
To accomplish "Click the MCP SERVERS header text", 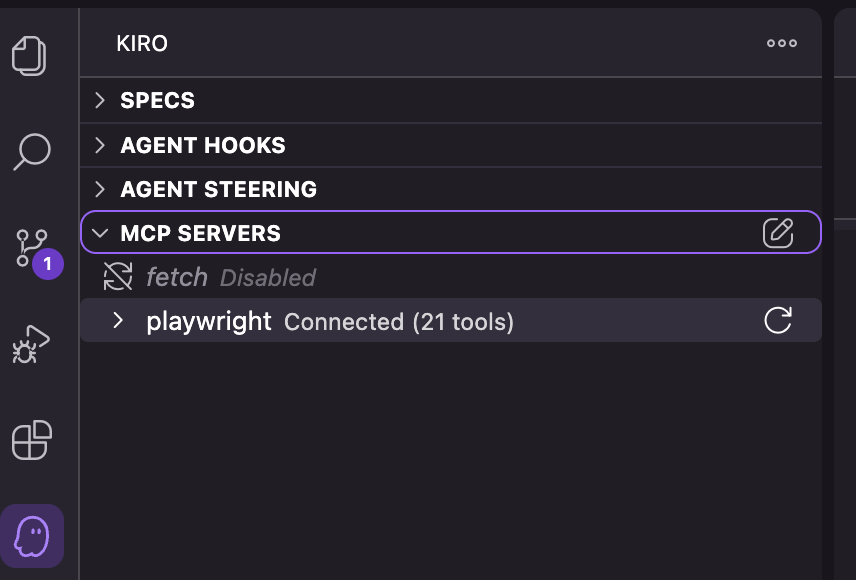I will coord(200,233).
